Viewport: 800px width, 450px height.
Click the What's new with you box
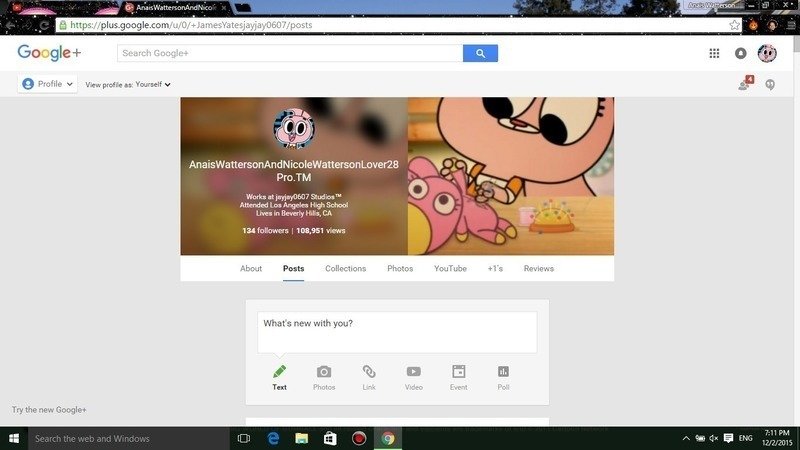click(x=397, y=332)
